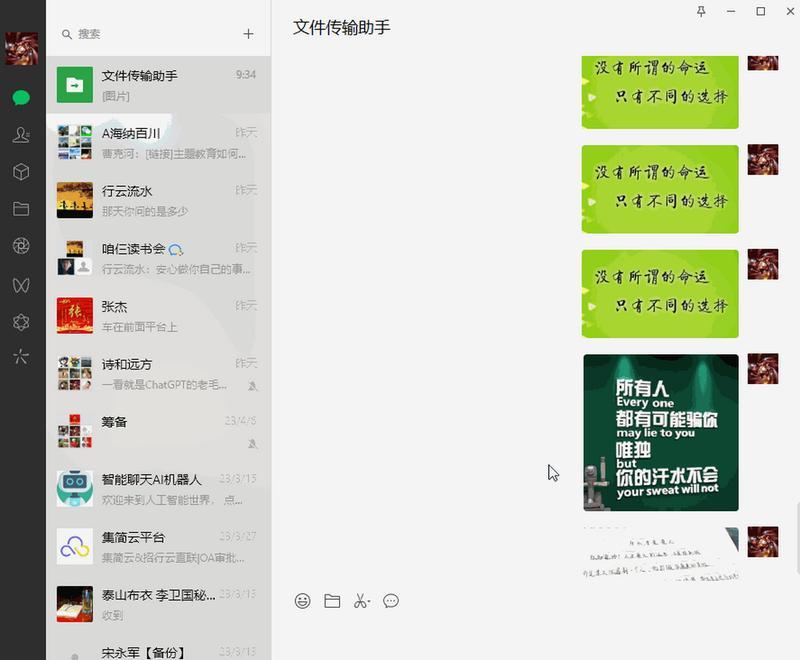Click the 智能聊天AI机器人 robot avatar
800x660 pixels.
[74, 488]
